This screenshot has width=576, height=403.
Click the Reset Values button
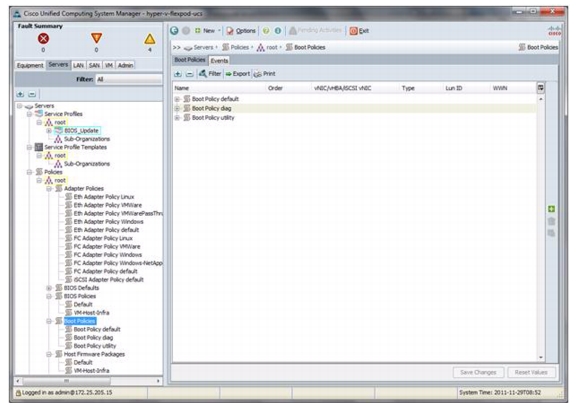tap(531, 372)
